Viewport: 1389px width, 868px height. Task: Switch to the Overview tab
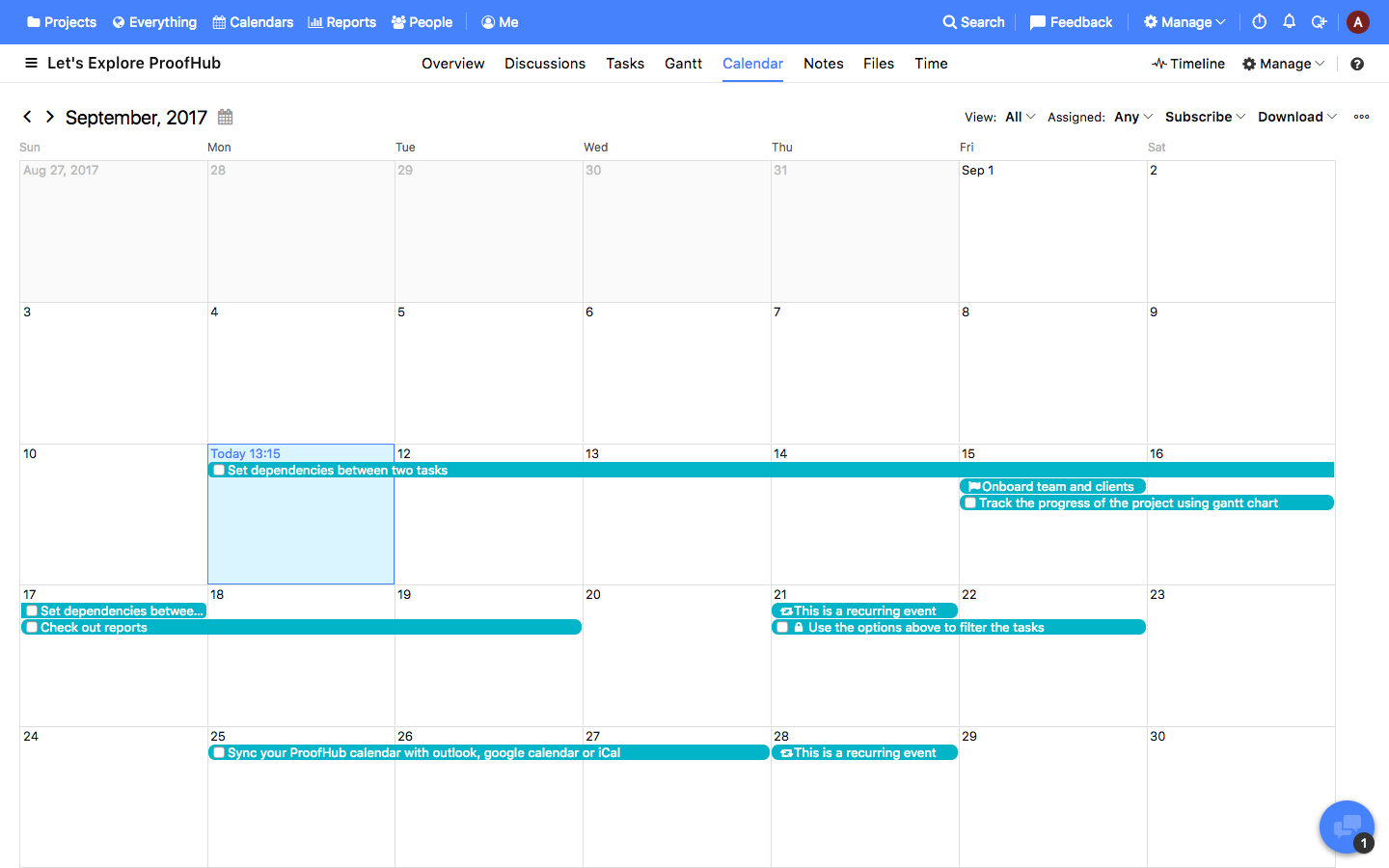(453, 64)
